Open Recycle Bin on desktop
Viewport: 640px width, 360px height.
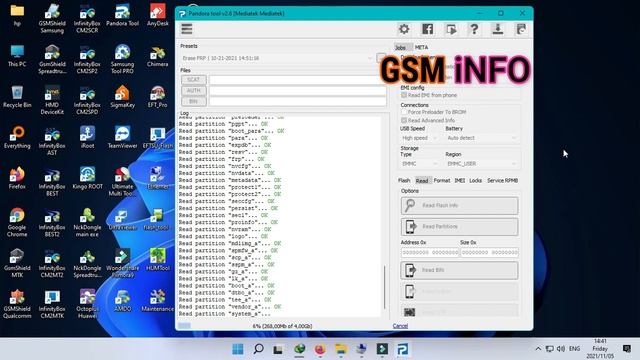click(x=17, y=97)
